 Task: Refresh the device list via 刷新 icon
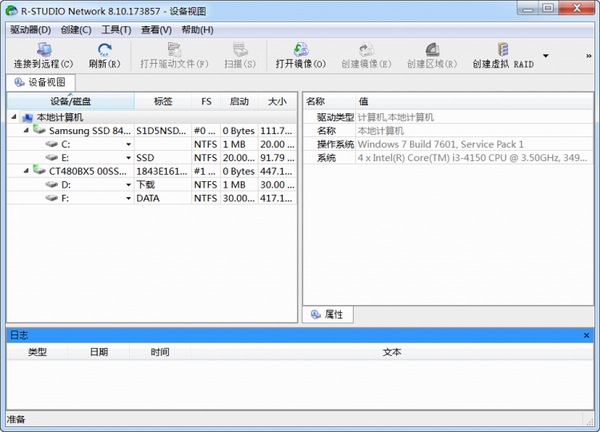tap(104, 50)
